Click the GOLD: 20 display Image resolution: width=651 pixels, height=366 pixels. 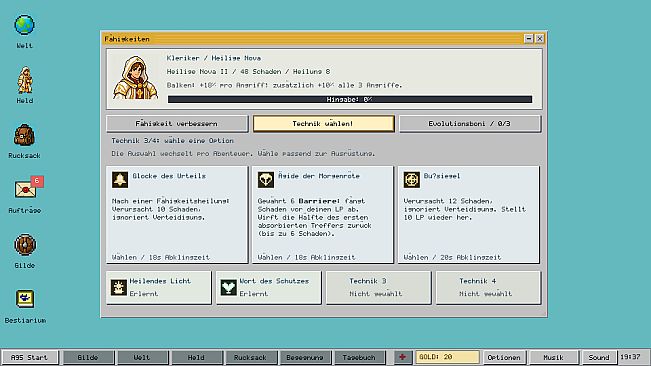coord(447,357)
